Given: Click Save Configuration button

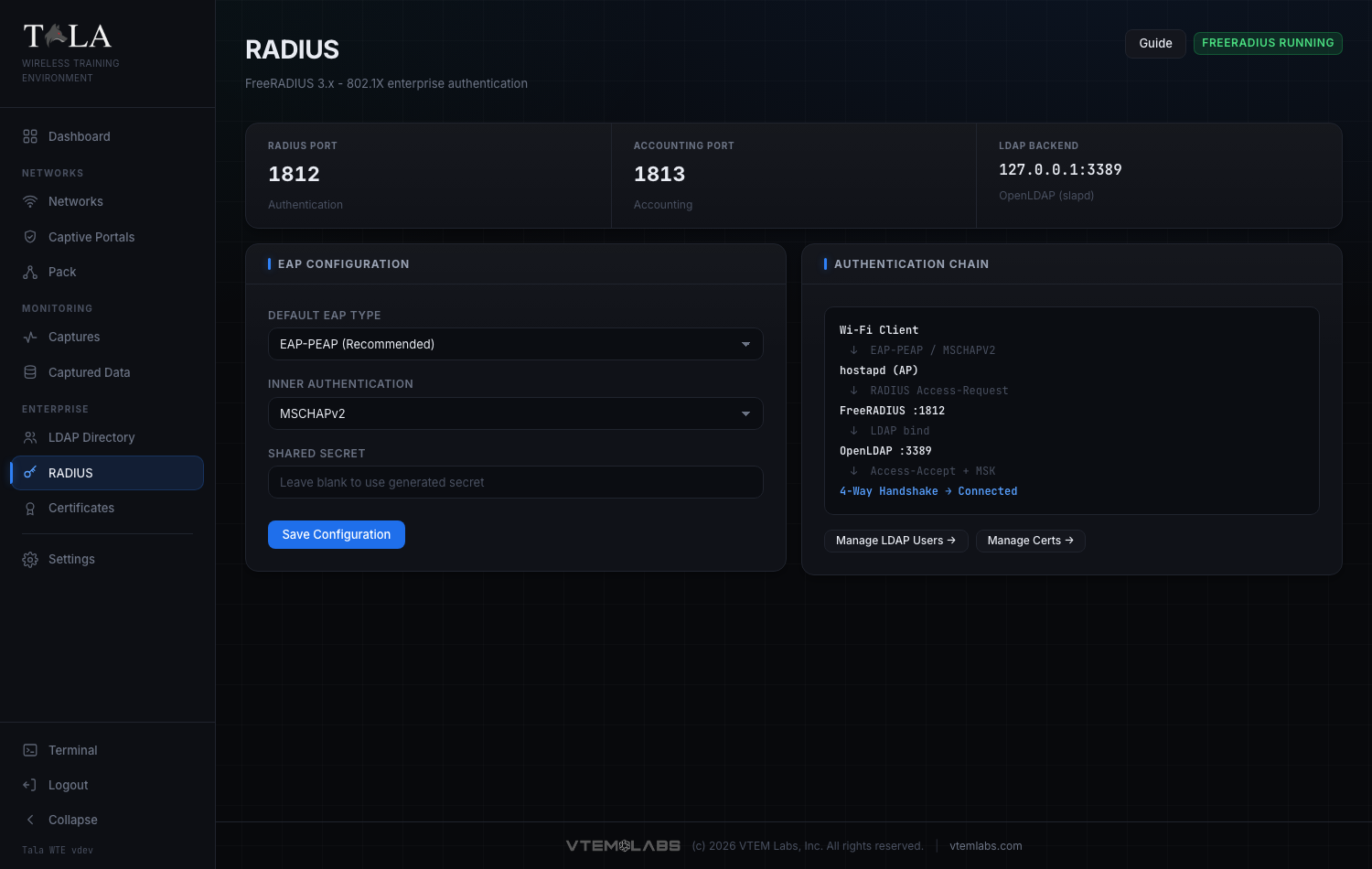Looking at the screenshot, I should pyautogui.click(x=337, y=534).
